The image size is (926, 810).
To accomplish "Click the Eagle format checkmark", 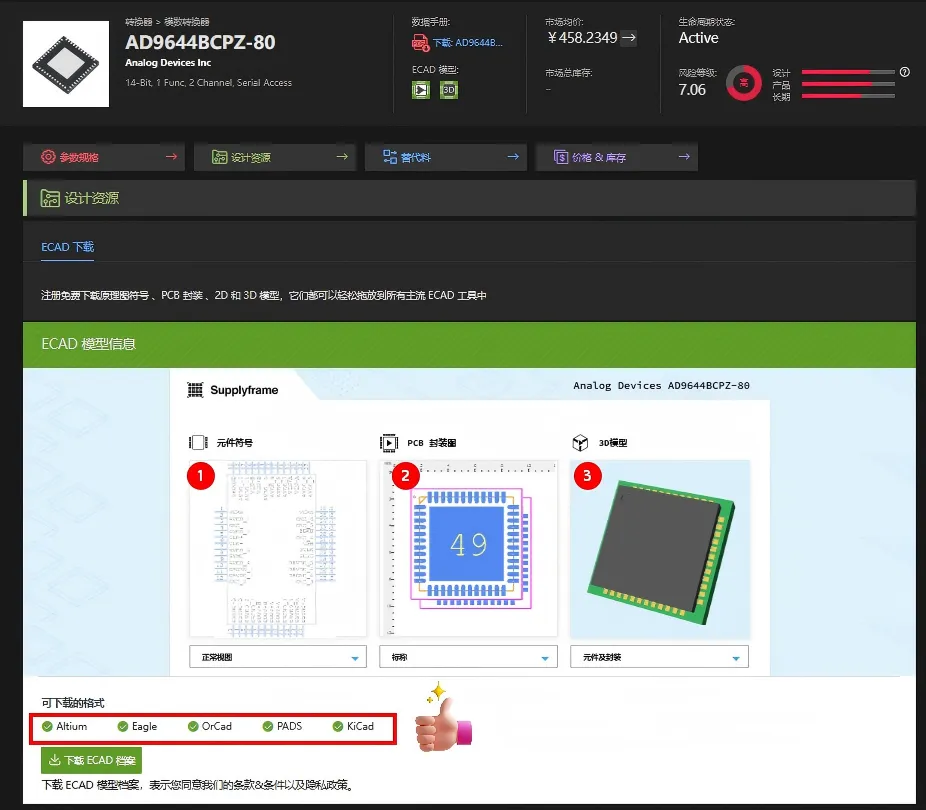I will (x=123, y=727).
